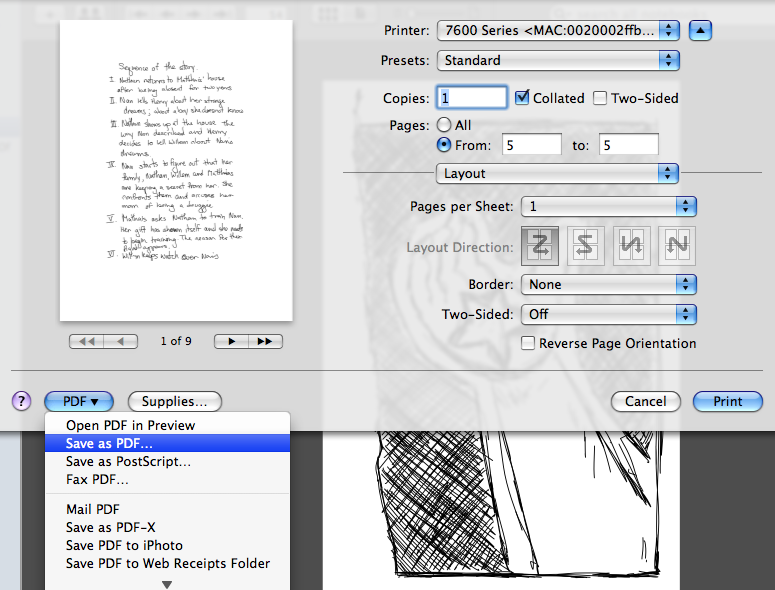Expand the Pages per Sheet dropdown
This screenshot has height=590, width=775.
609,207
